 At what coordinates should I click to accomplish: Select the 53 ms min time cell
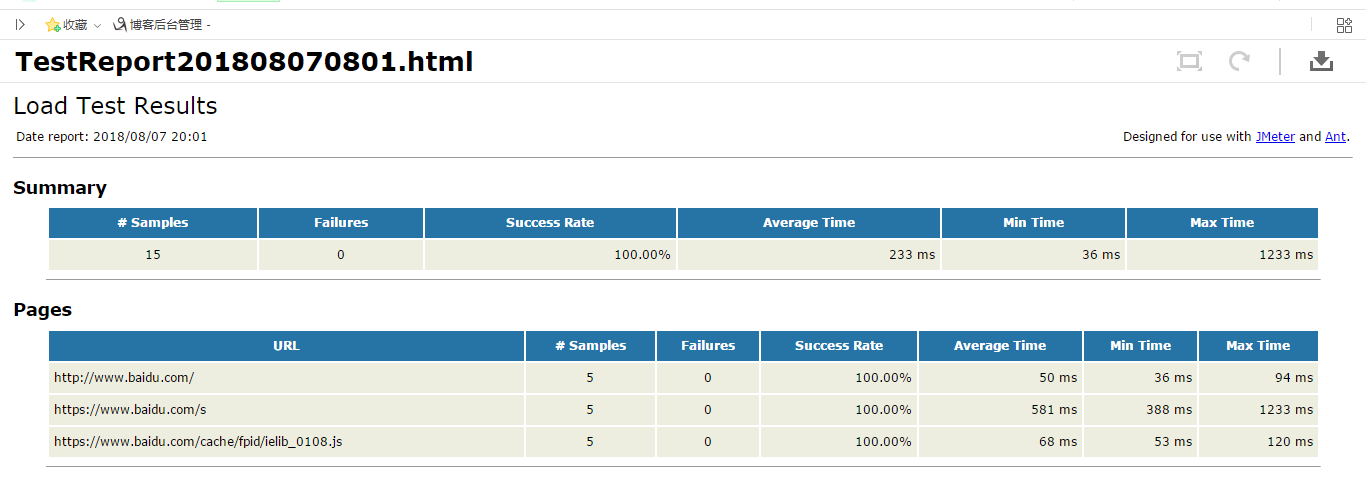pyautogui.click(x=1140, y=441)
